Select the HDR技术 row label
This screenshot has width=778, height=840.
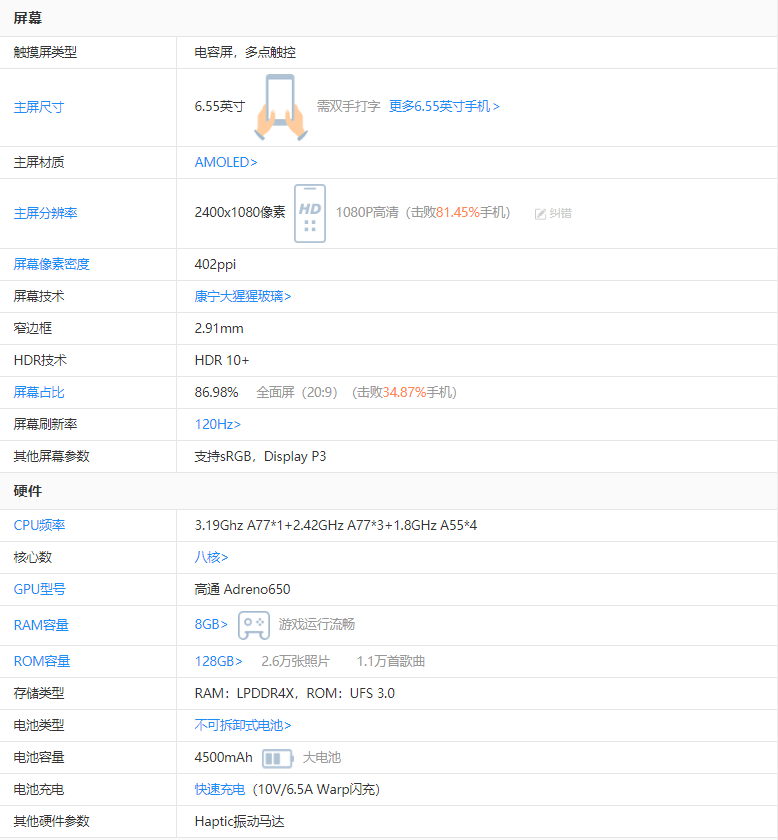(x=40, y=360)
